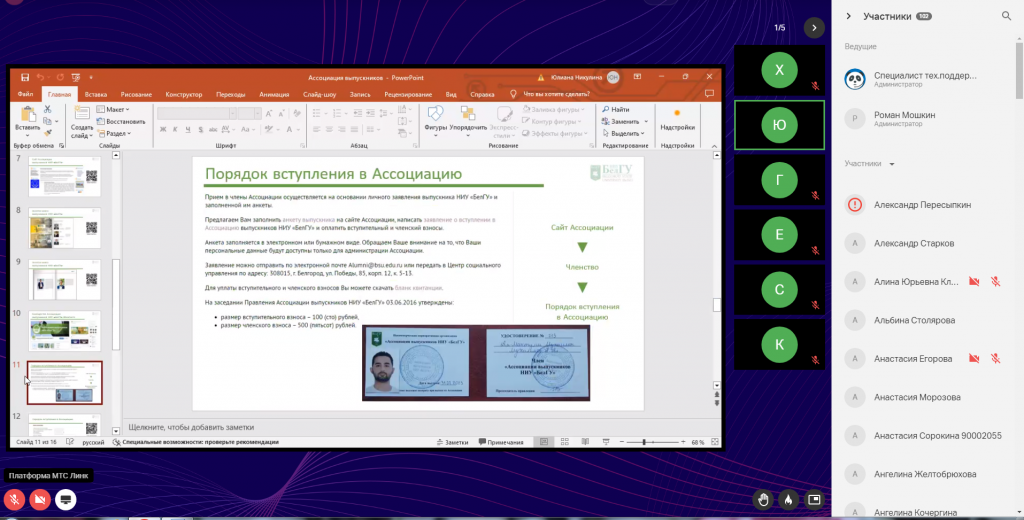Click the Примечания comments button
This screenshot has height=520, width=1024.
click(x=501, y=442)
